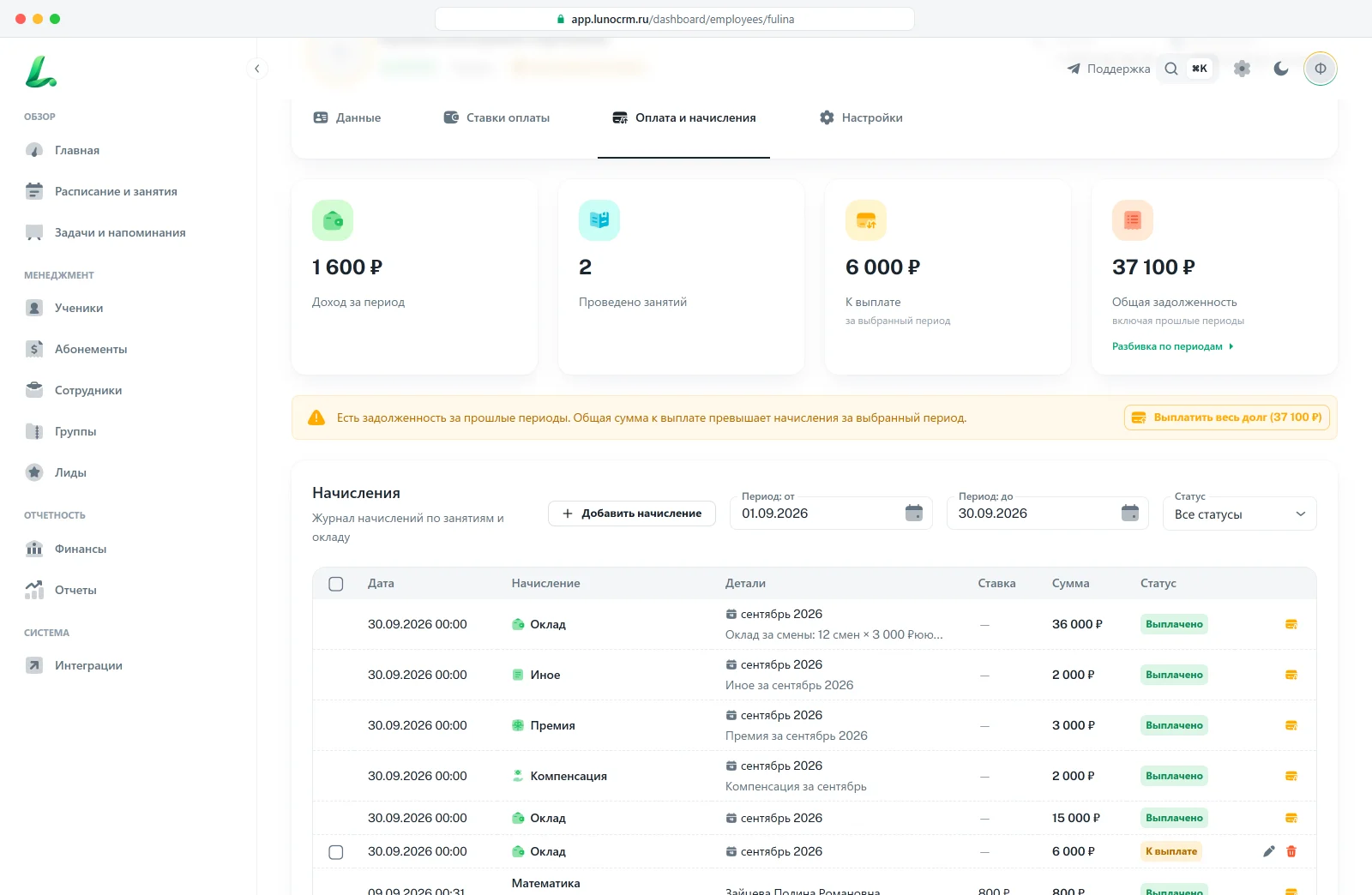Viewport: 1372px width, 895px height.
Task: Open the settings gear in the top bar
Action: pyautogui.click(x=1242, y=69)
